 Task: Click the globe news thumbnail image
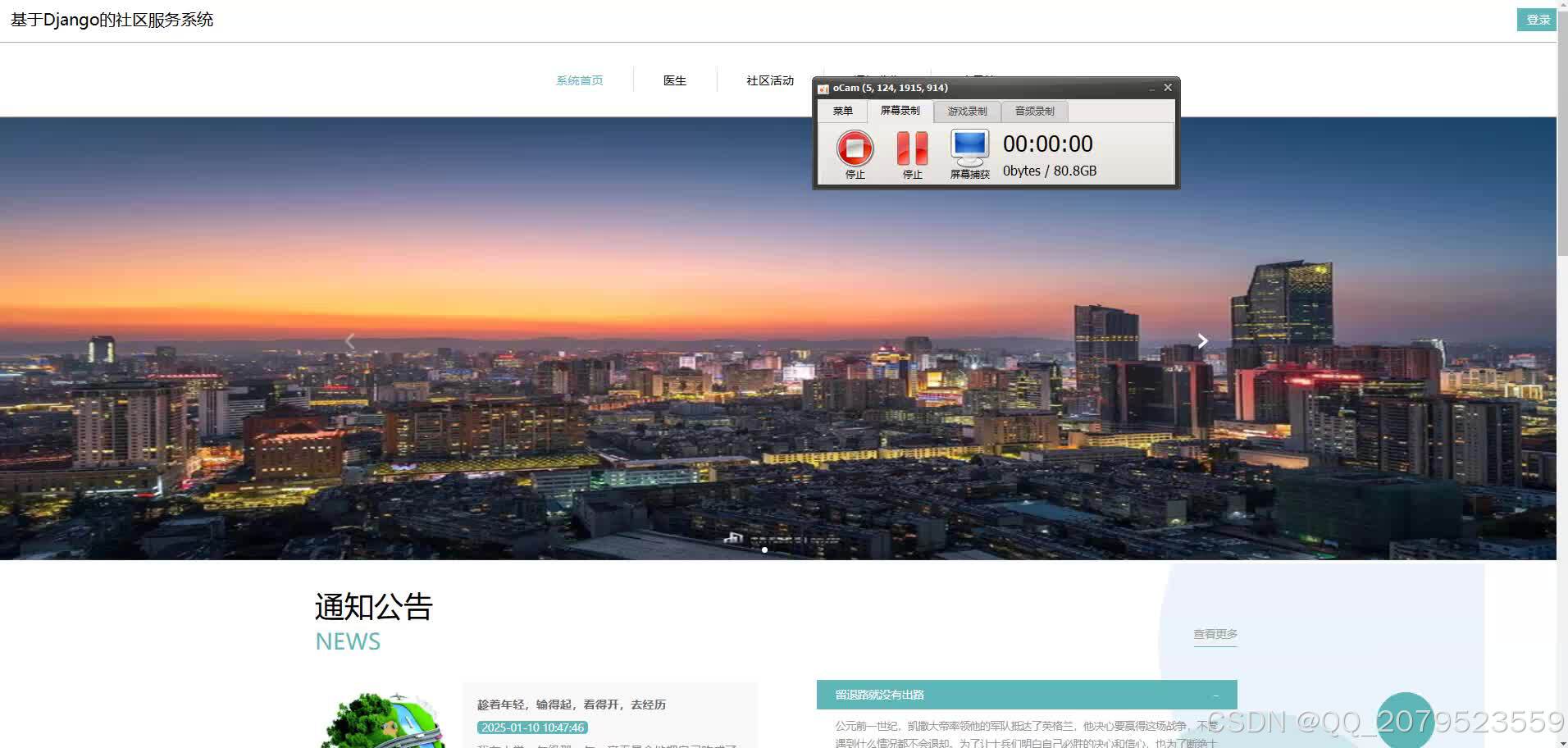click(x=384, y=720)
